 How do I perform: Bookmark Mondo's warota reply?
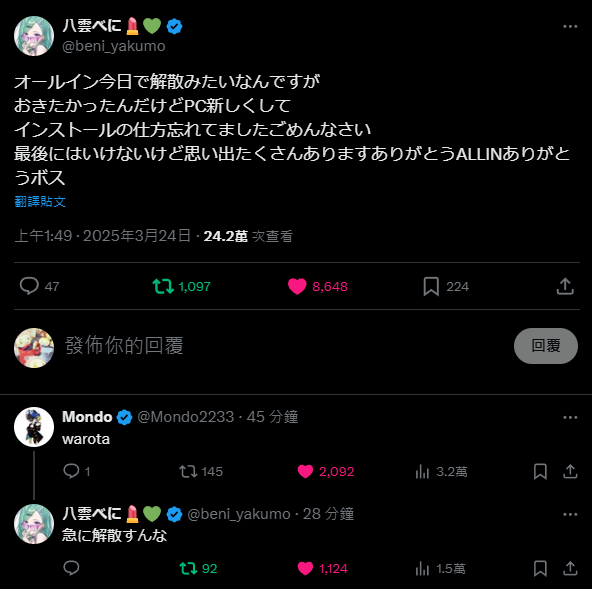[x=540, y=472]
